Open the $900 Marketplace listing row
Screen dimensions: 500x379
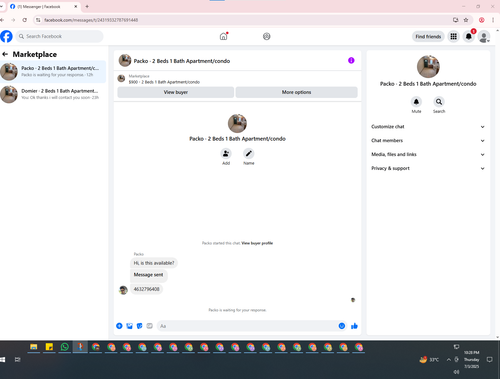(x=237, y=79)
